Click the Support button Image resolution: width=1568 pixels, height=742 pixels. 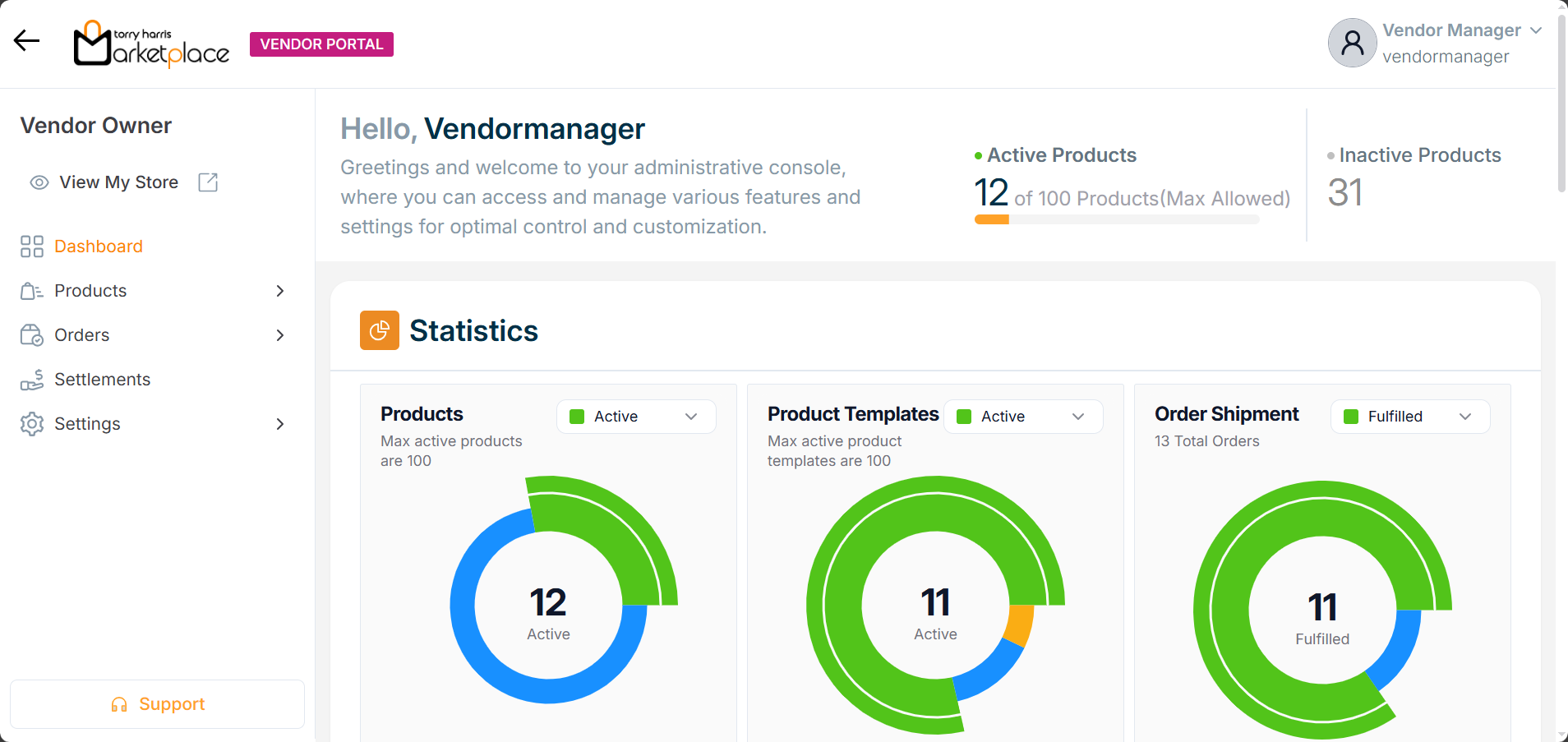point(157,704)
